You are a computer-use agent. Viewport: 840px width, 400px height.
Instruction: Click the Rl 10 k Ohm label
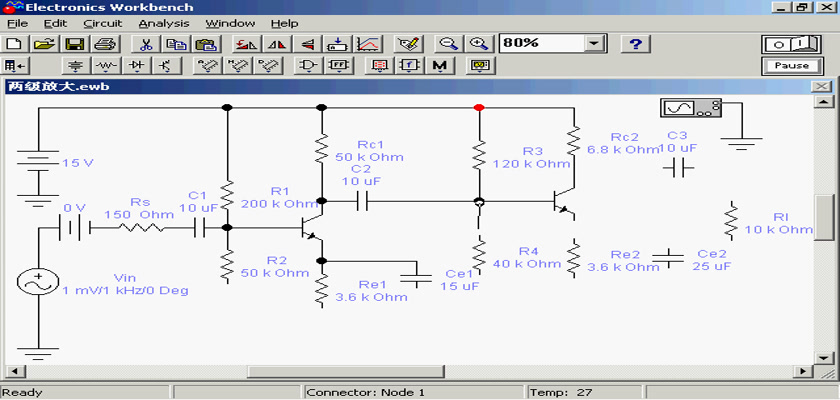(779, 223)
